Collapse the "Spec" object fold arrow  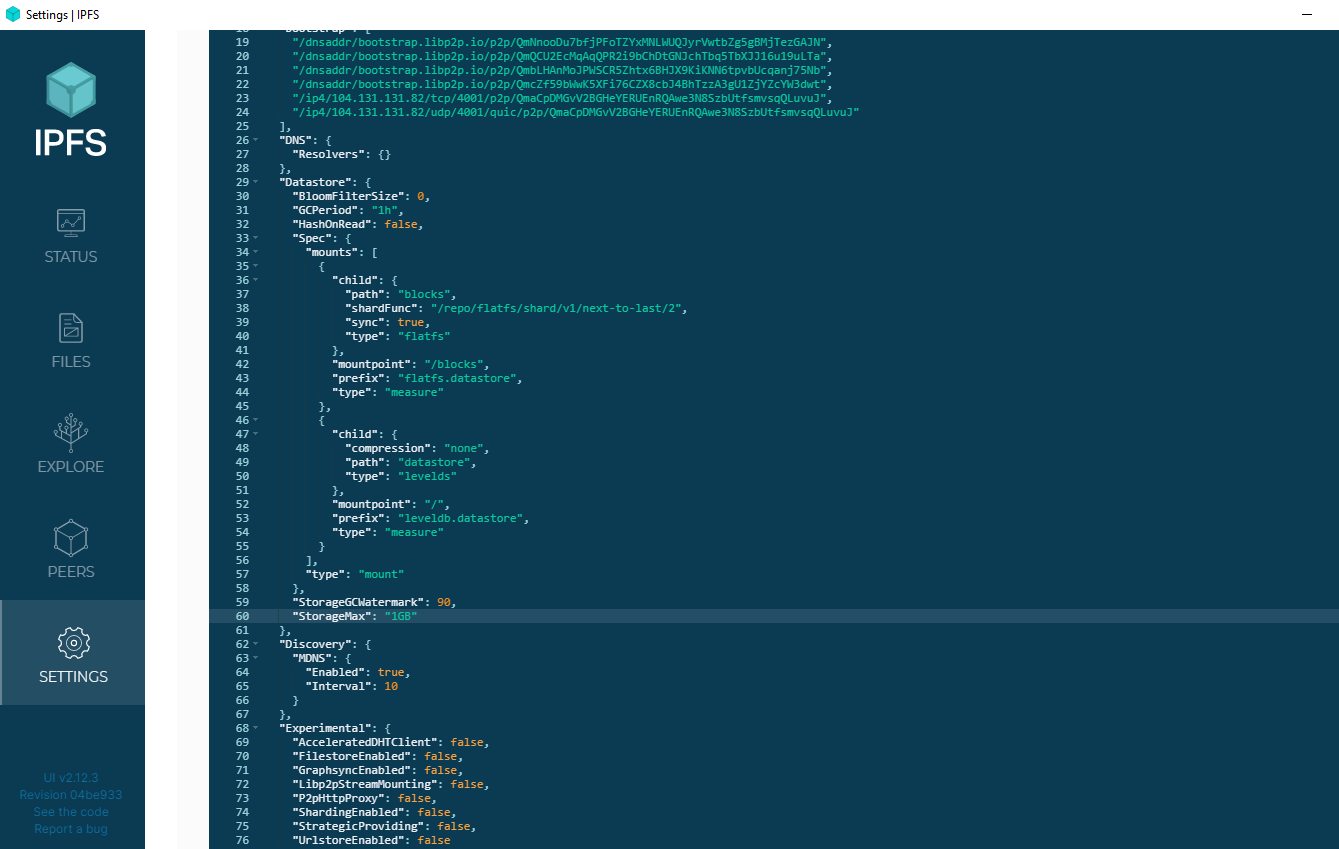pyautogui.click(x=255, y=239)
